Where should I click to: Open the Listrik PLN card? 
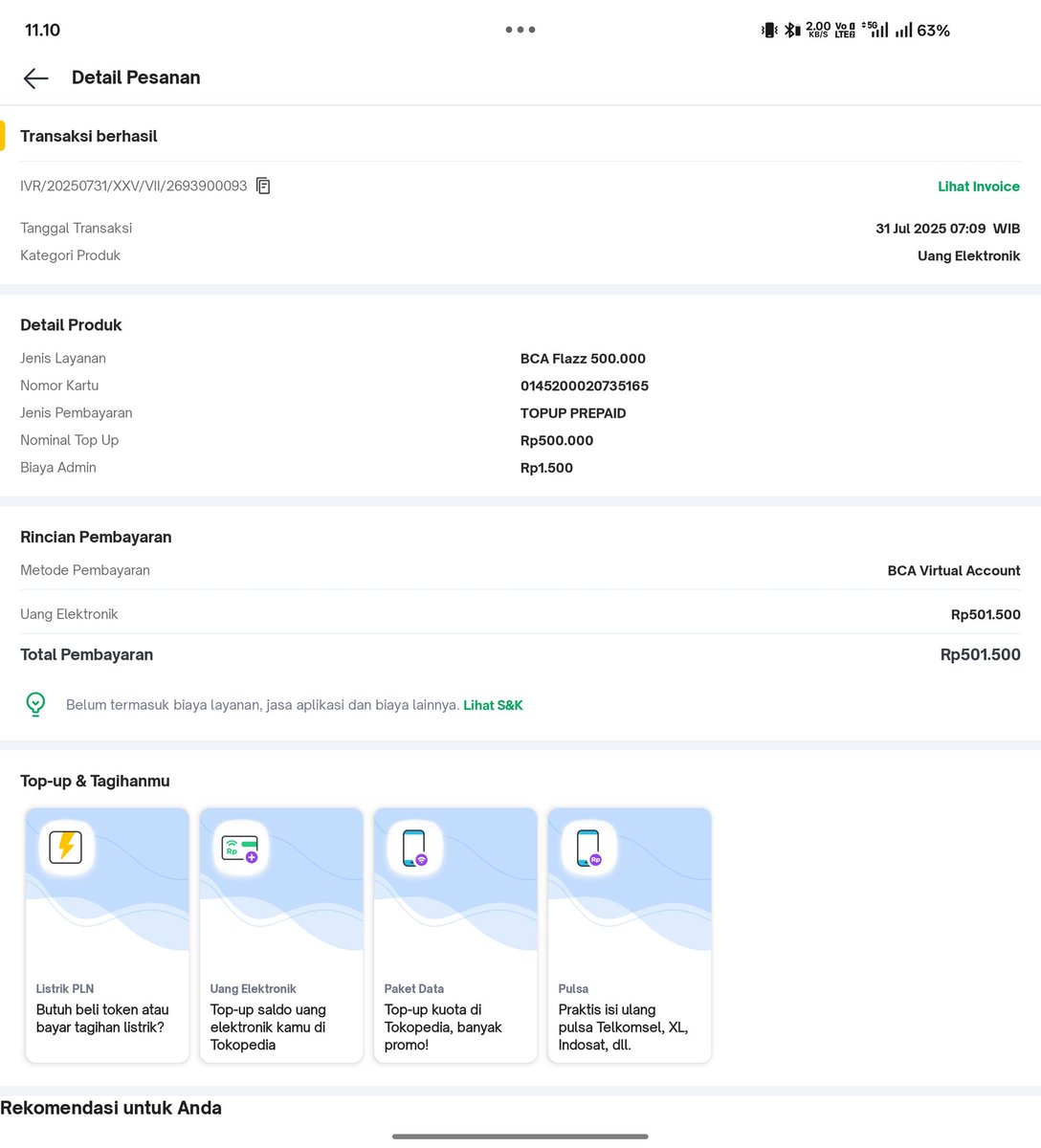click(107, 935)
